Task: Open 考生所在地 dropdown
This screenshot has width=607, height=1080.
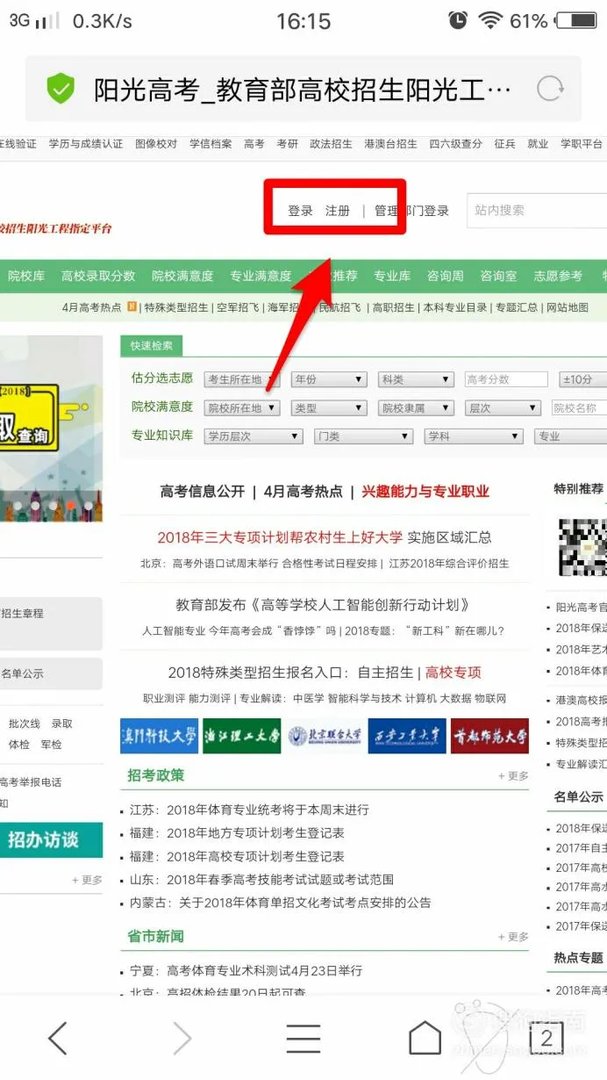Action: (x=242, y=380)
